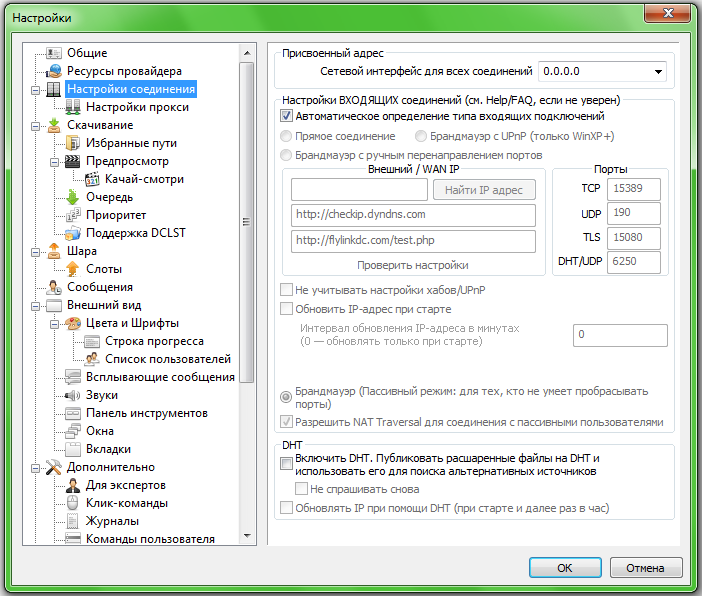
Task: Click the palette icon for Цвета и Шрифты
Action: 72,323
